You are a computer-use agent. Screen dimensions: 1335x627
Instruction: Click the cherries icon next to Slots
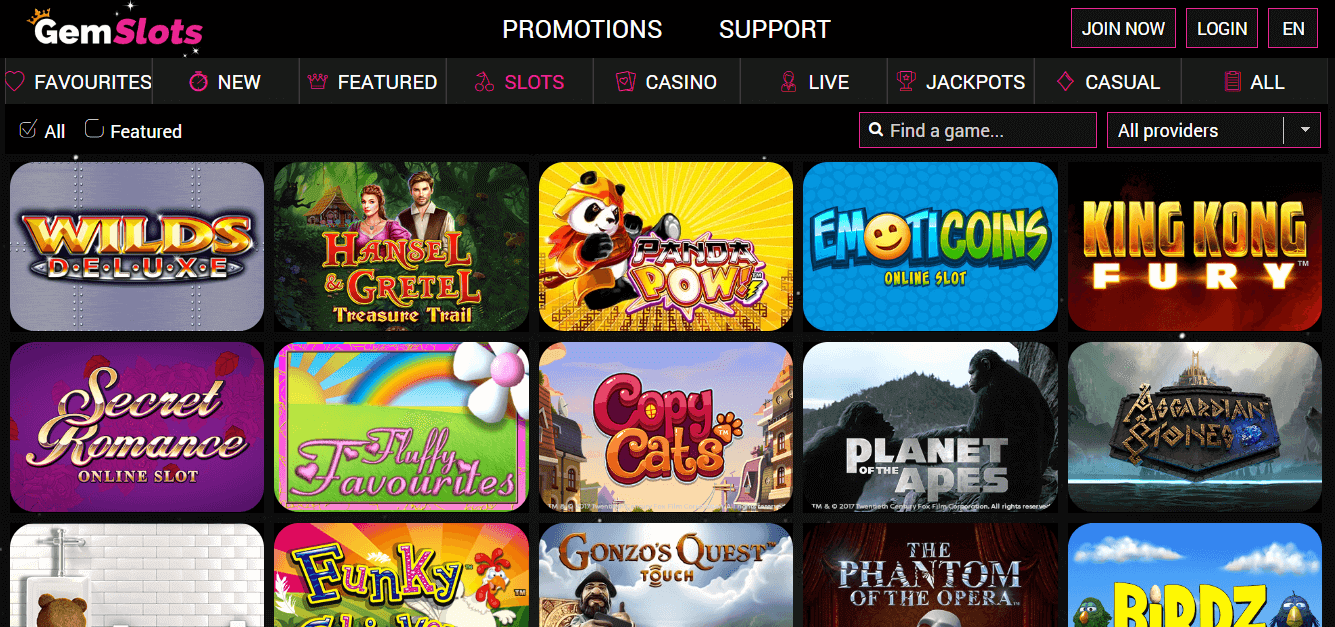click(485, 82)
